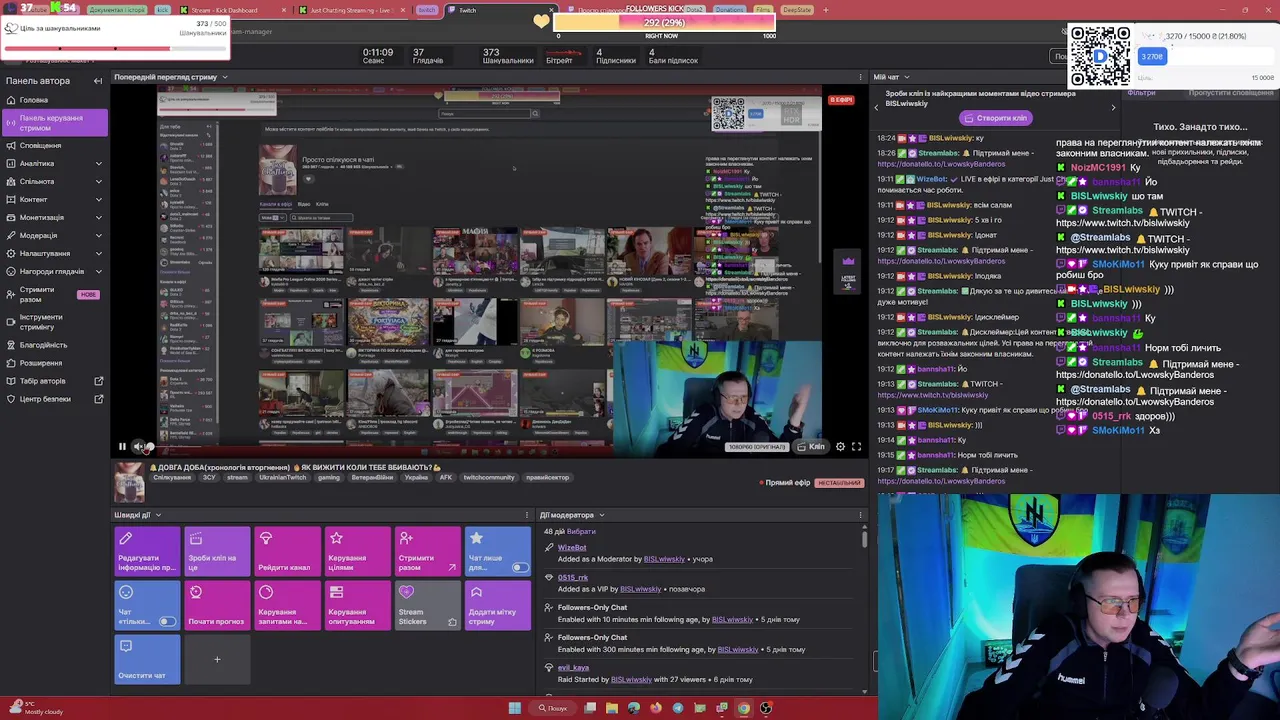Open Центр безпеки external link icon
This screenshot has height=720, width=1280.
pos(98,399)
